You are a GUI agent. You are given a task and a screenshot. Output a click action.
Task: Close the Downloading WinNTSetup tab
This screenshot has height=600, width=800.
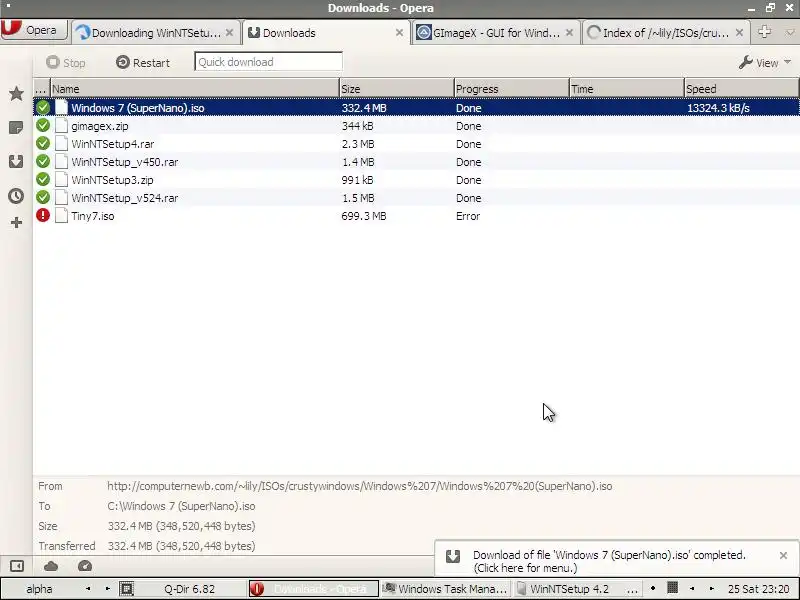coord(230,33)
